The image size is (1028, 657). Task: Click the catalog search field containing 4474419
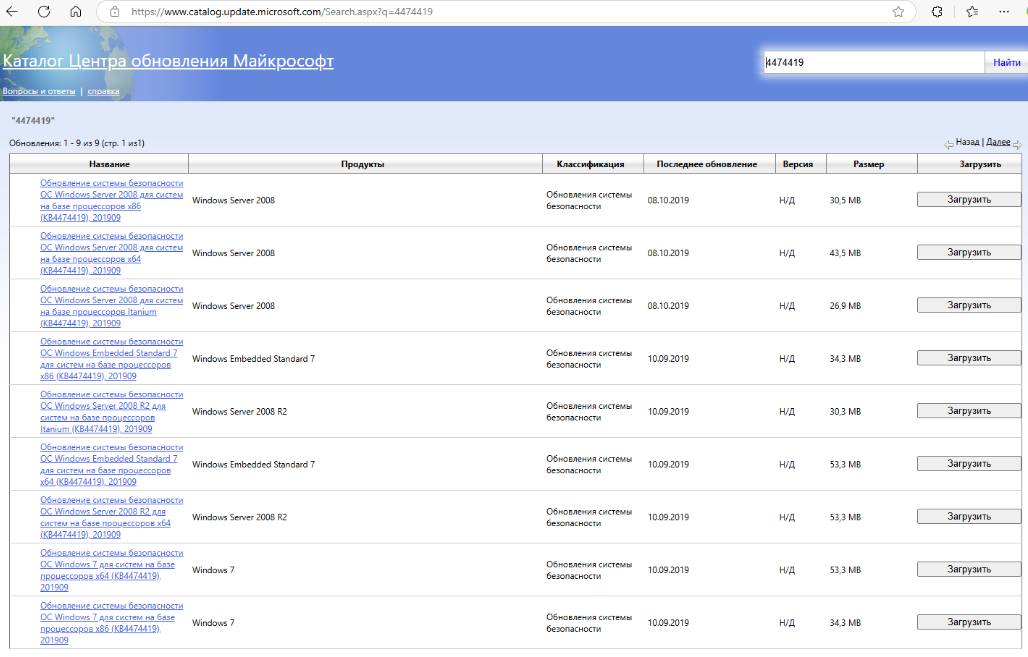pos(874,62)
